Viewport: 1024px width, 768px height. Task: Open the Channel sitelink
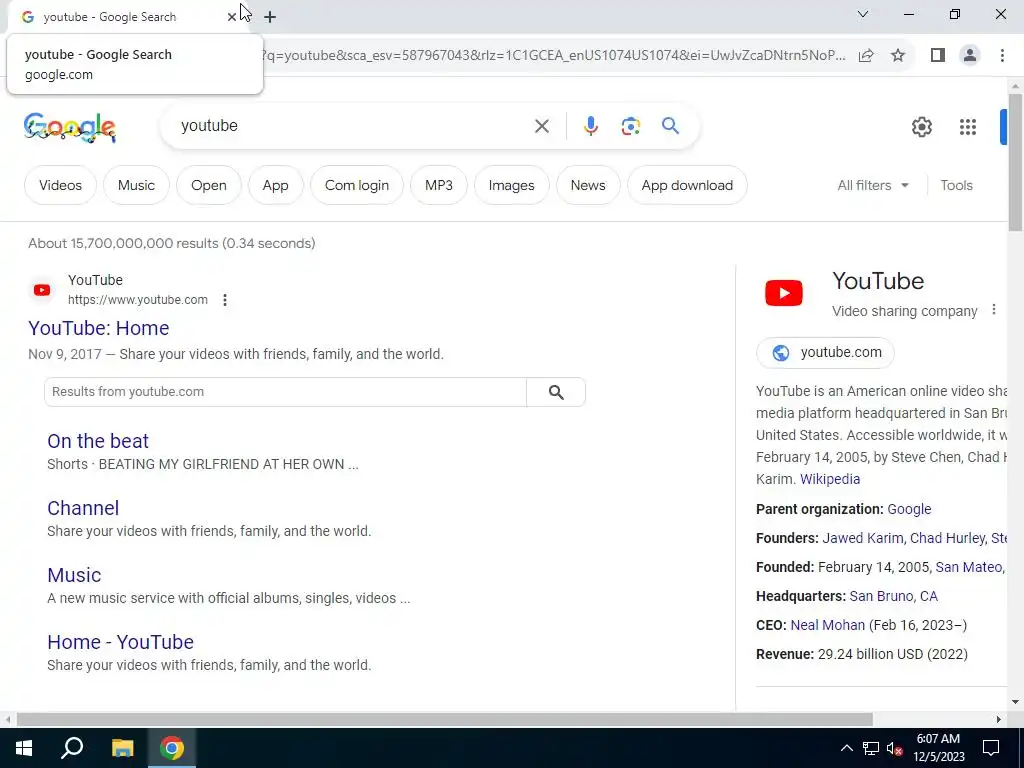click(83, 508)
